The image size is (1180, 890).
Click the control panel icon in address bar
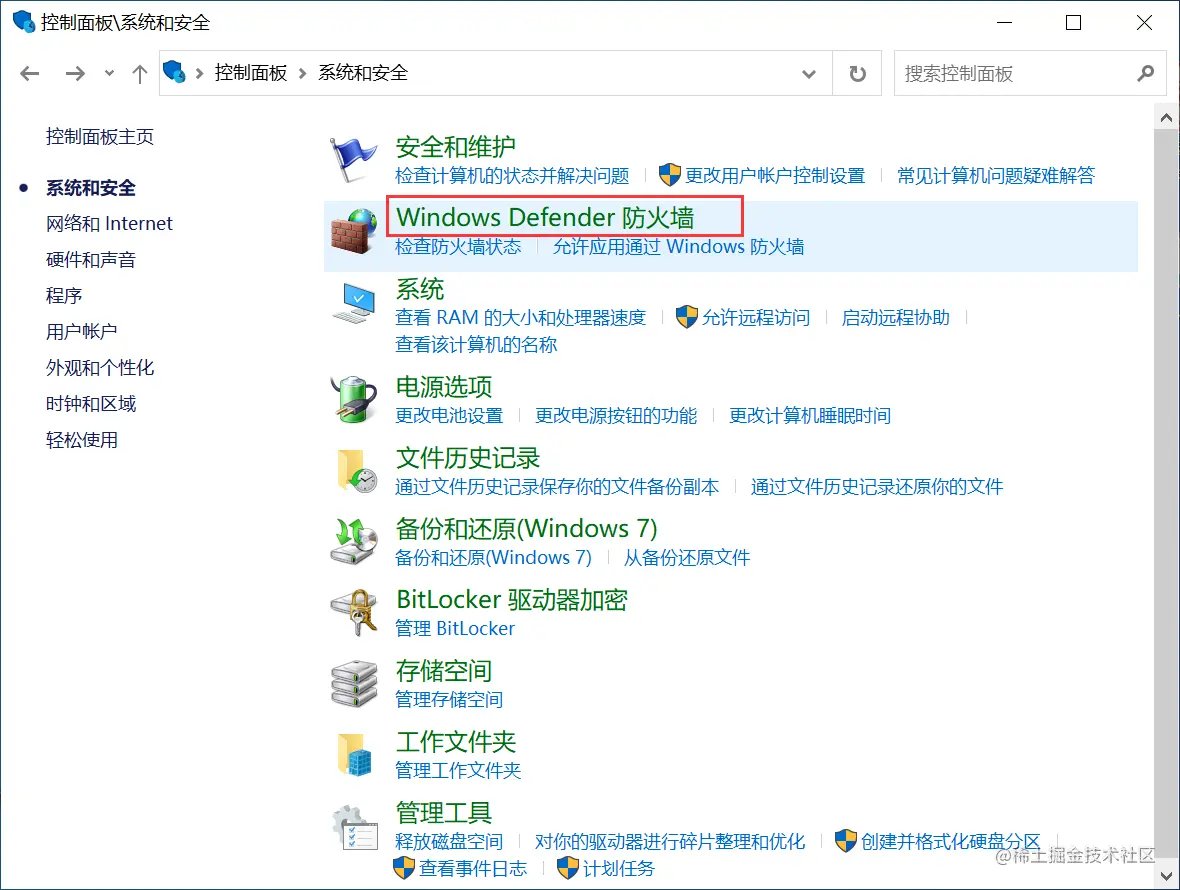click(174, 72)
